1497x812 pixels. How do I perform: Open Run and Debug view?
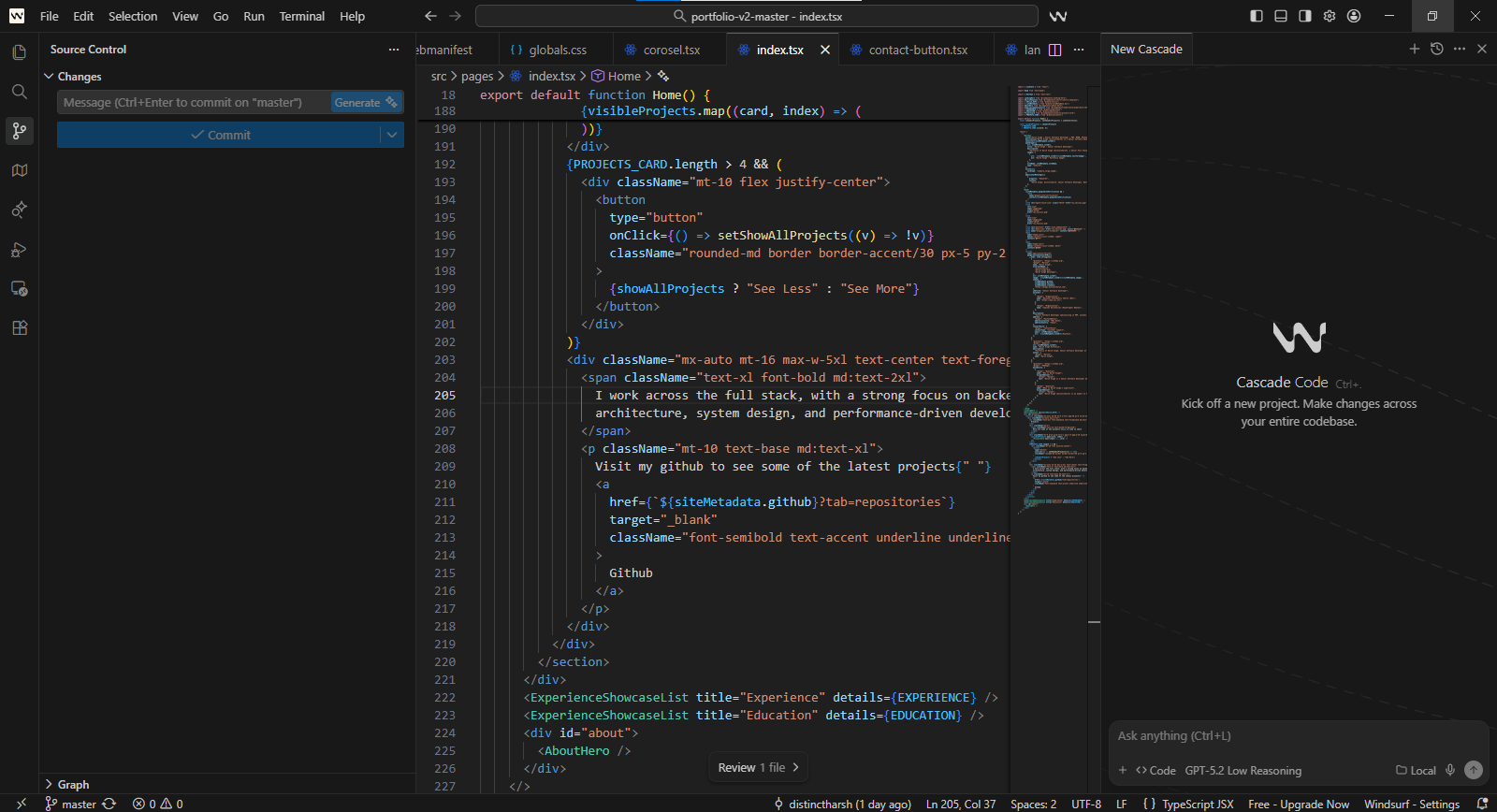[19, 250]
